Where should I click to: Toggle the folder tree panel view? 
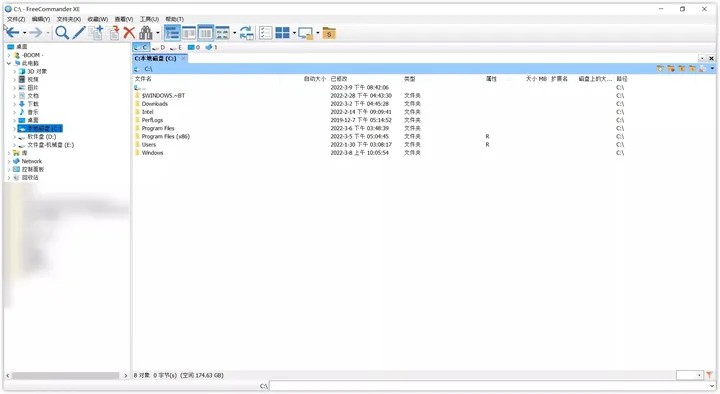click(172, 33)
